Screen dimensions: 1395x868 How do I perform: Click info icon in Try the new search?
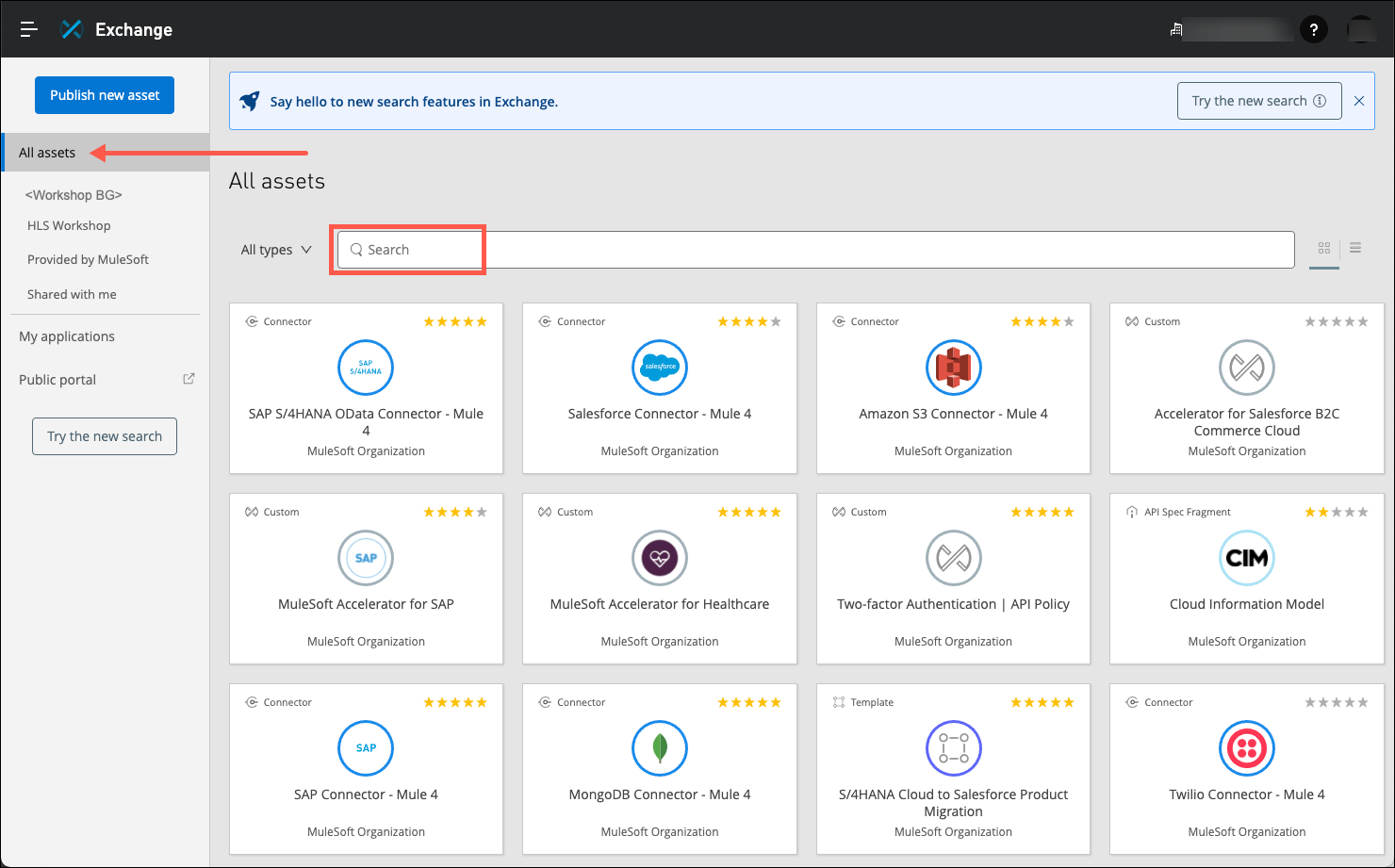[x=1320, y=101]
